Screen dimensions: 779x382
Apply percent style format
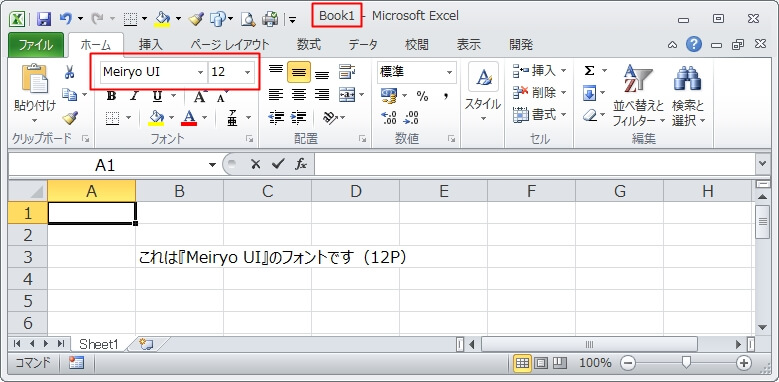(422, 96)
